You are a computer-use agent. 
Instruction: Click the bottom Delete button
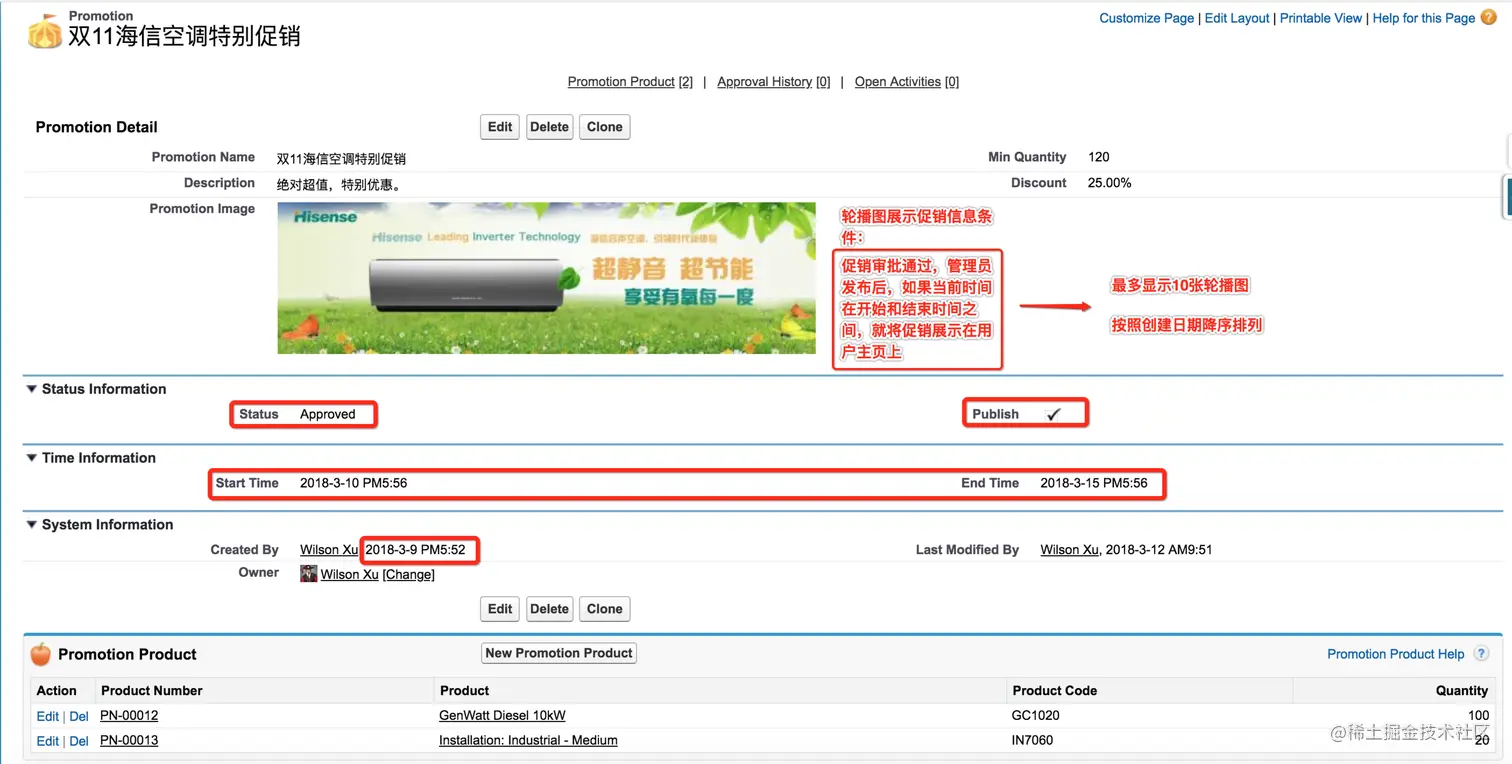549,609
